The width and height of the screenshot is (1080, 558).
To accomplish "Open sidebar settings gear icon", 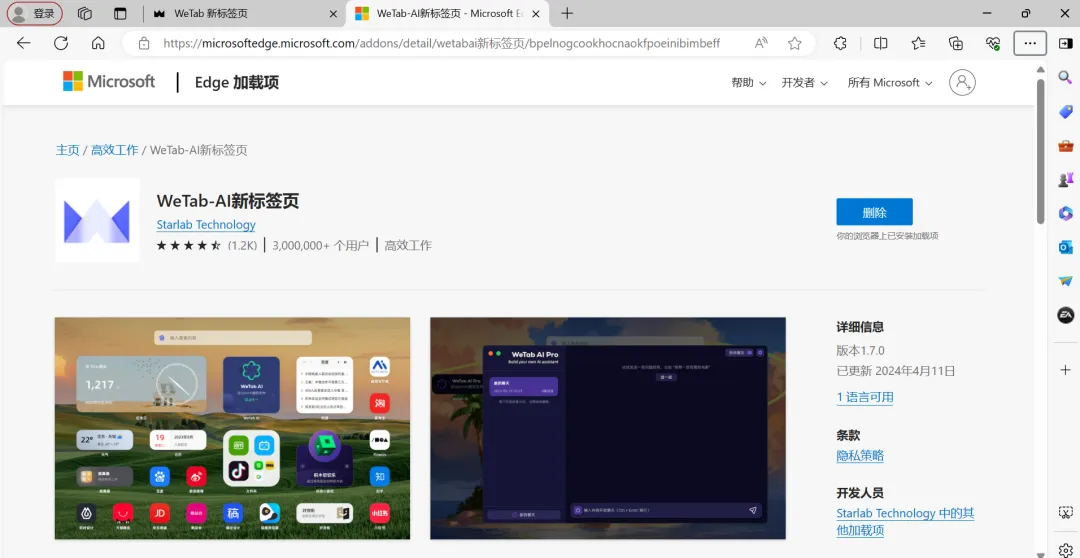I will tap(1066, 549).
